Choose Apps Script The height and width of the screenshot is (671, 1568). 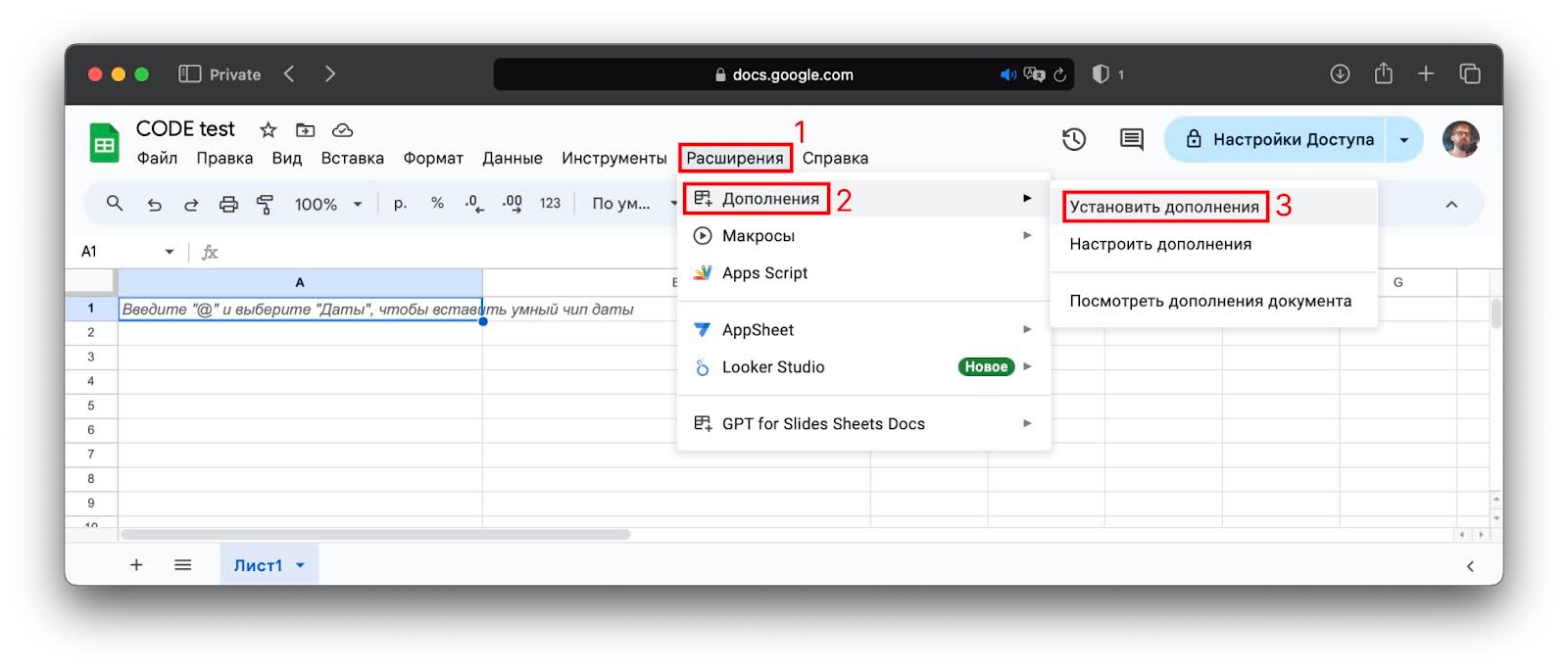[863, 273]
